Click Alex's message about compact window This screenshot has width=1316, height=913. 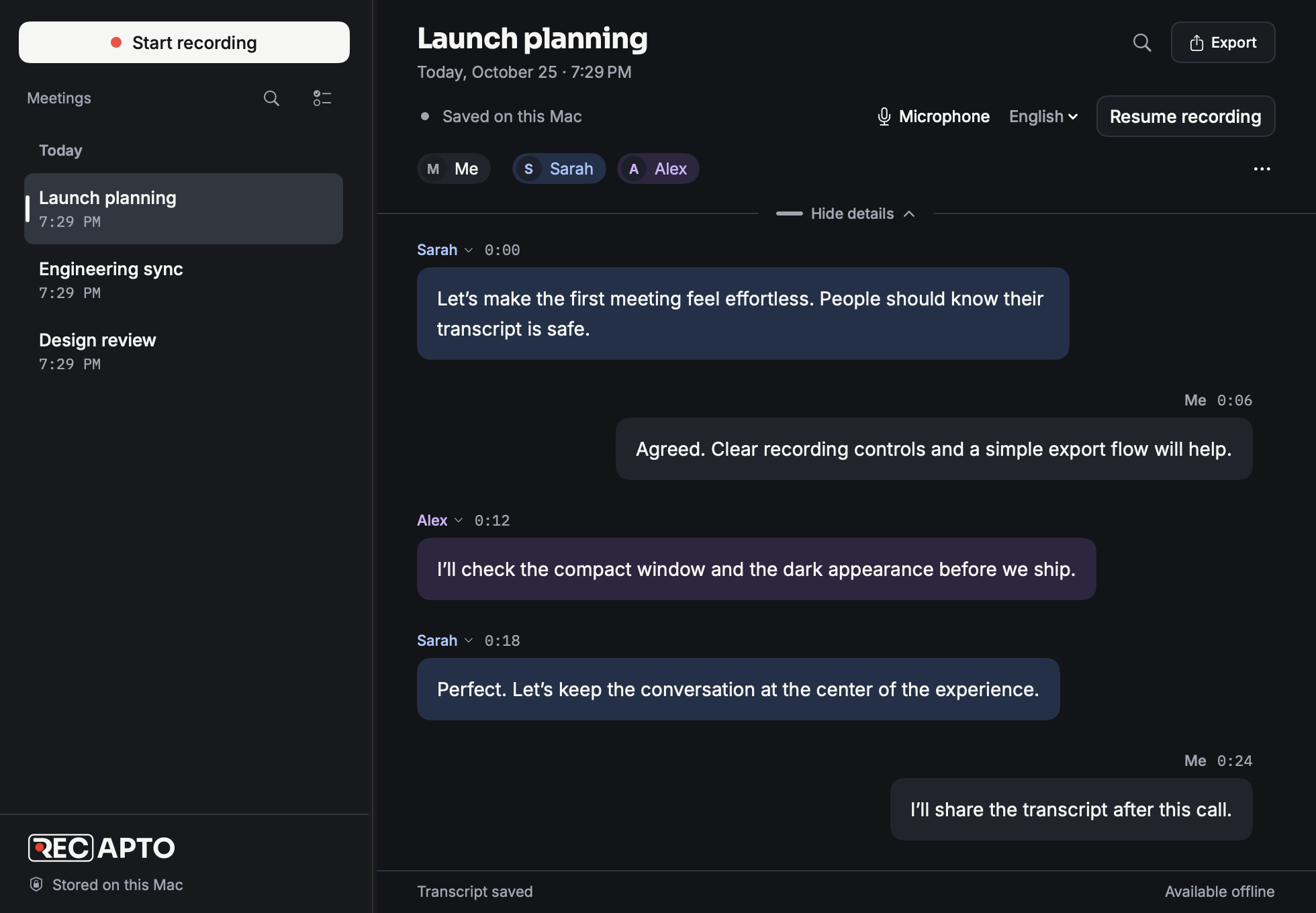757,569
